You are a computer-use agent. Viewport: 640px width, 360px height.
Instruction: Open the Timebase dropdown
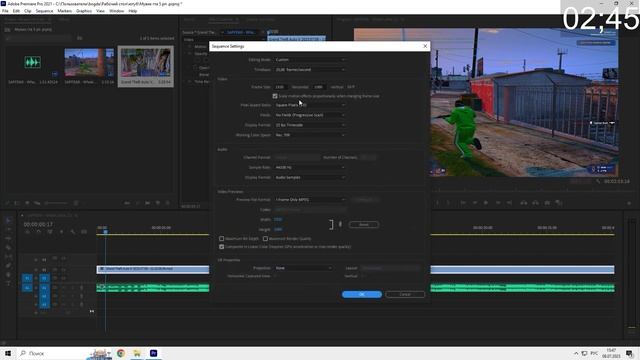coord(310,70)
